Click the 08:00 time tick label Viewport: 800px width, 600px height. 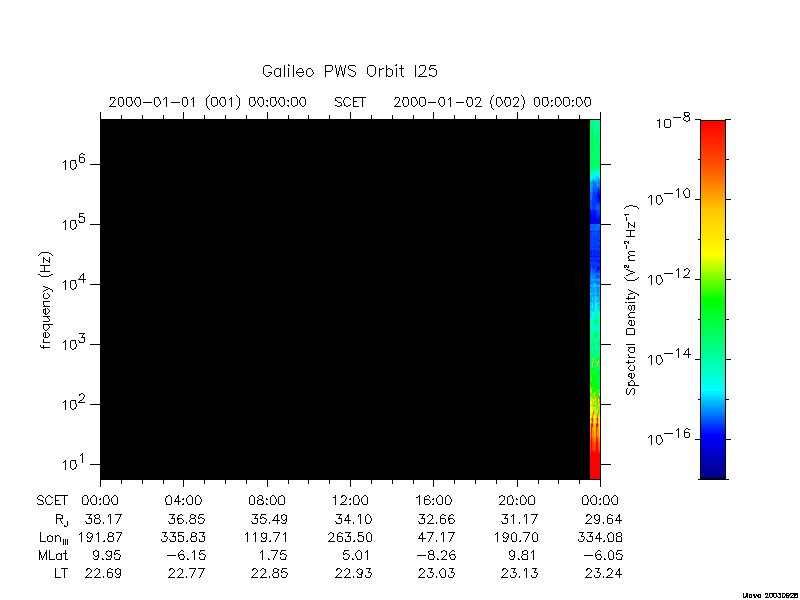267,501
